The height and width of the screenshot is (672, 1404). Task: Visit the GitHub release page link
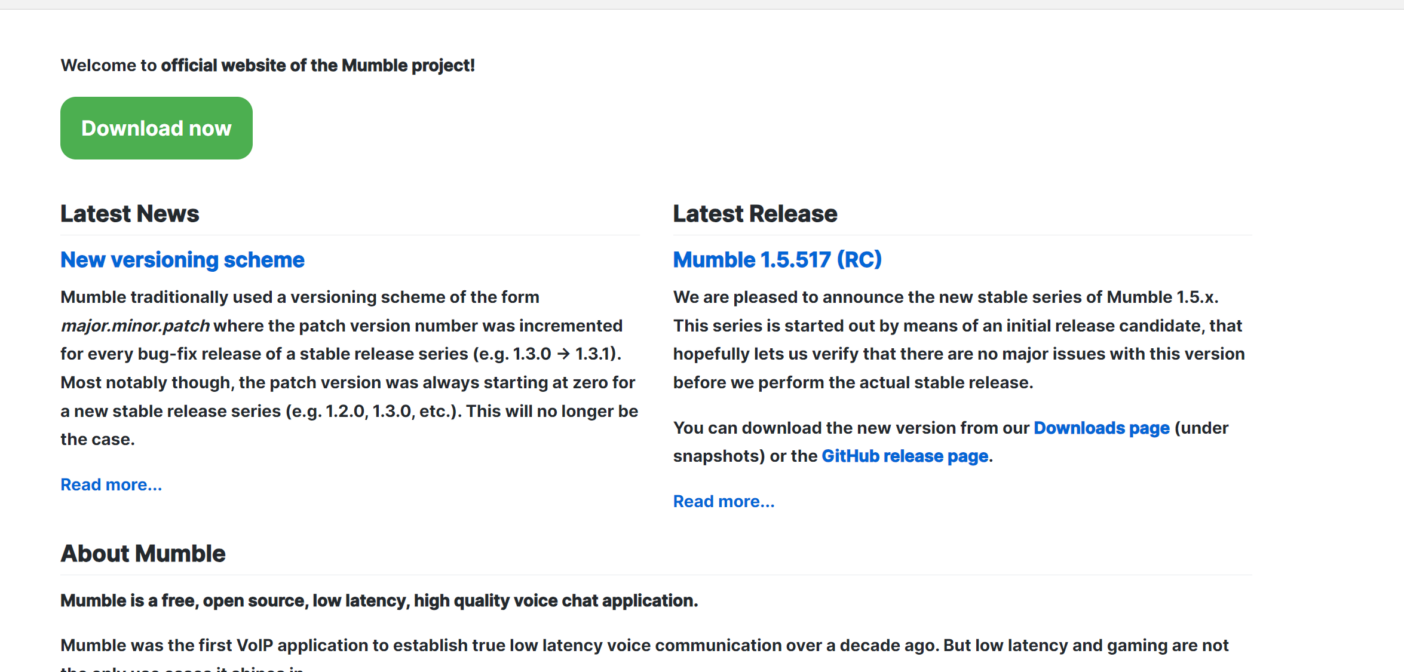tap(904, 456)
